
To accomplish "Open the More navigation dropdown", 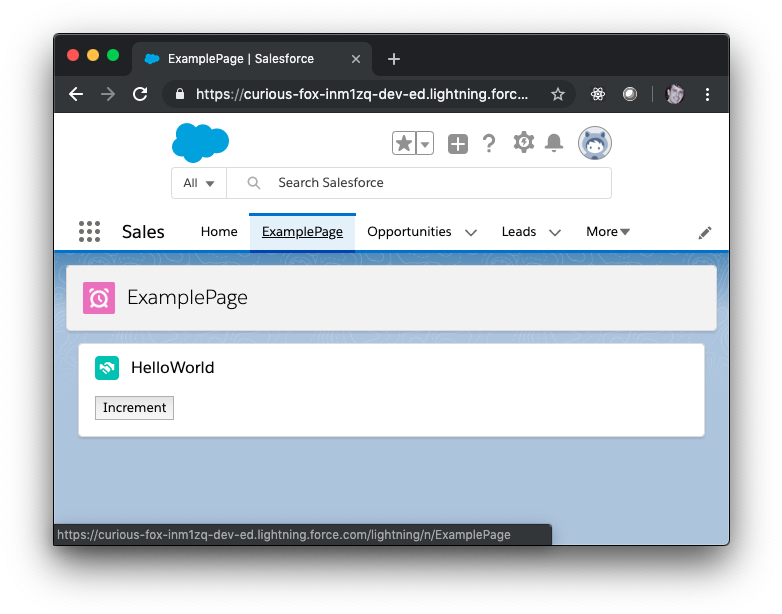I will (608, 232).
